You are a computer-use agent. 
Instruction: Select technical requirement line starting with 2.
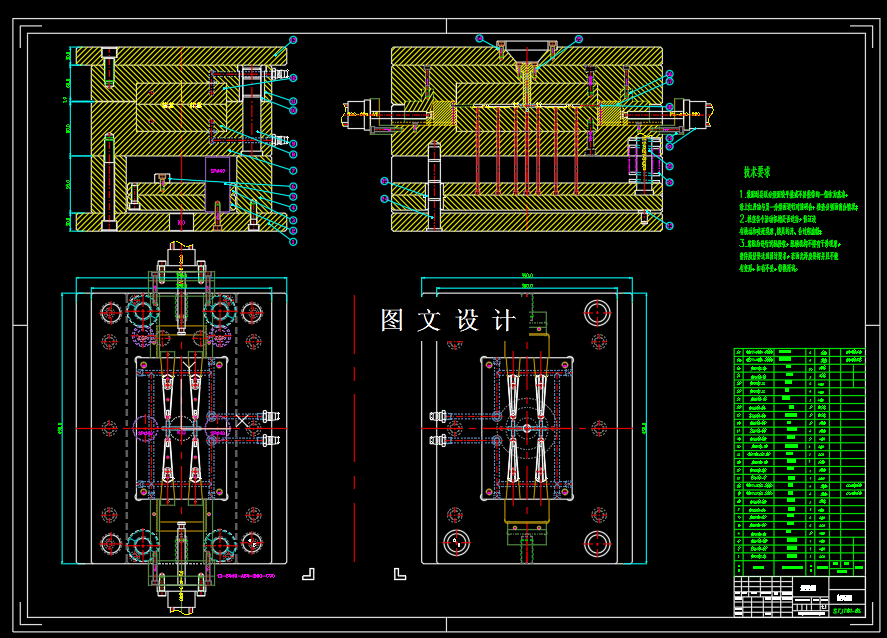pyautogui.click(x=777, y=219)
